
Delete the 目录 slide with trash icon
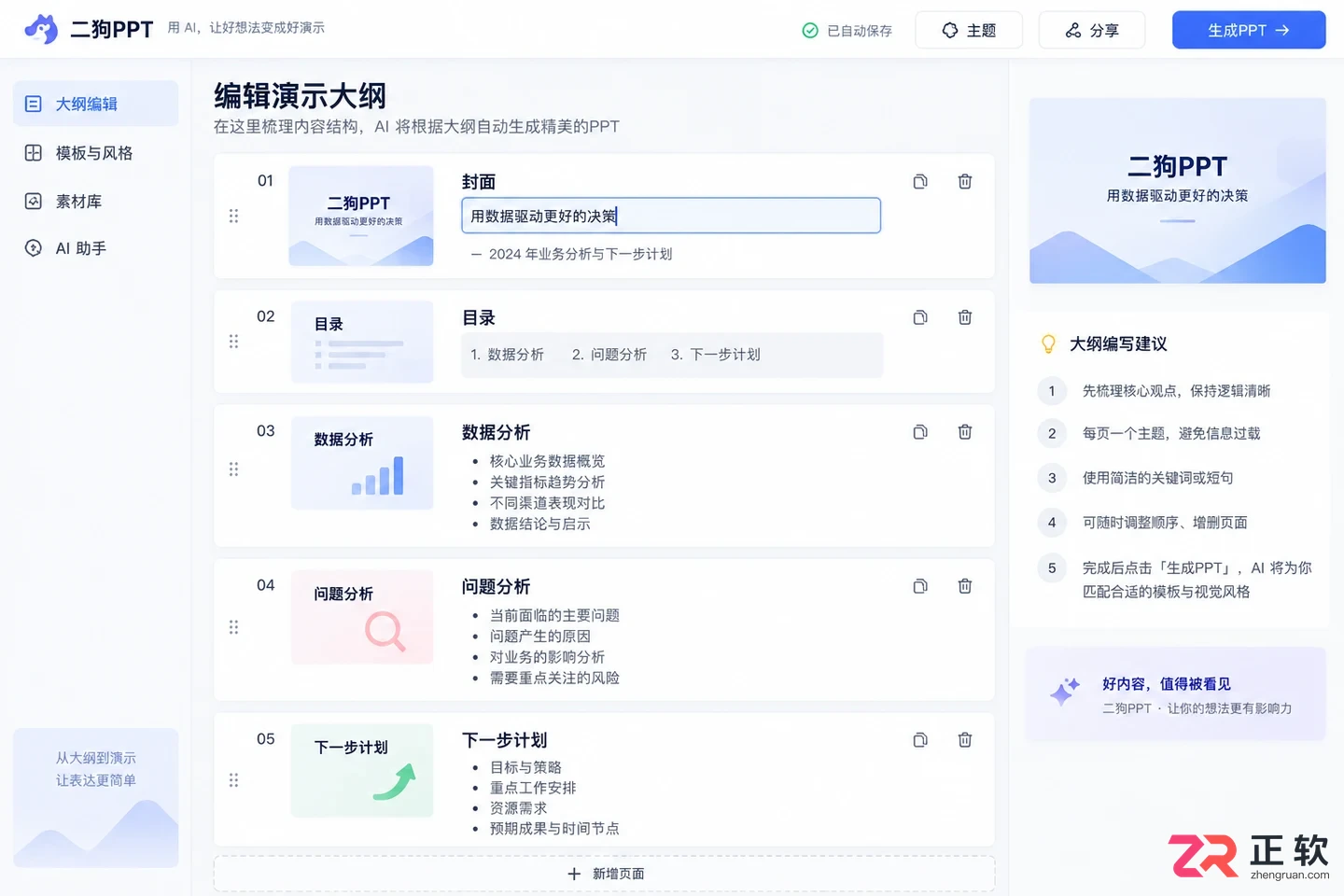coord(965,317)
